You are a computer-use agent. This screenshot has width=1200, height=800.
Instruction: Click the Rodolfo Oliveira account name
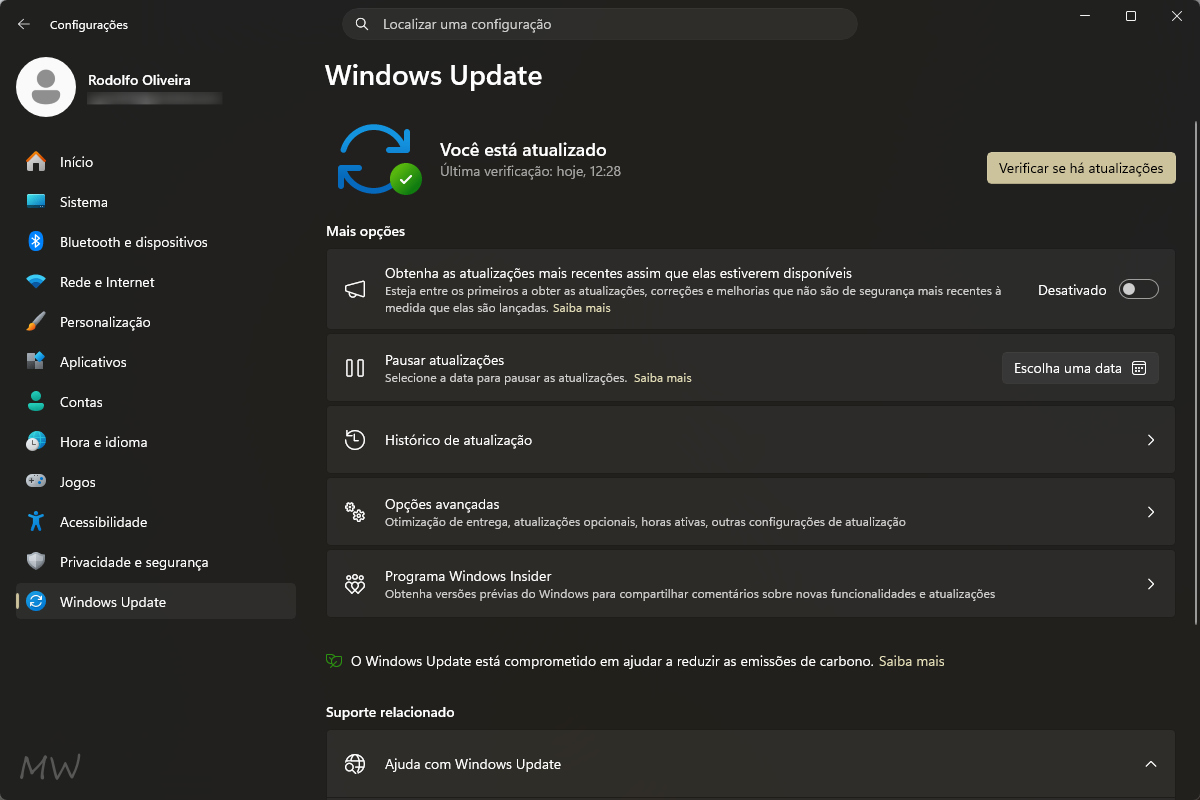tap(139, 80)
